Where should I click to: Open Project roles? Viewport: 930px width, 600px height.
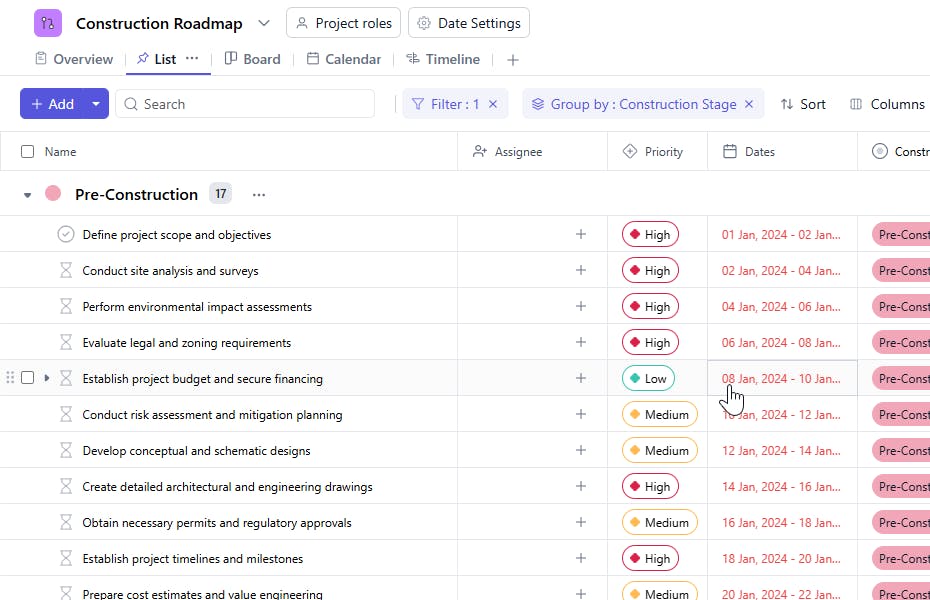click(x=343, y=23)
